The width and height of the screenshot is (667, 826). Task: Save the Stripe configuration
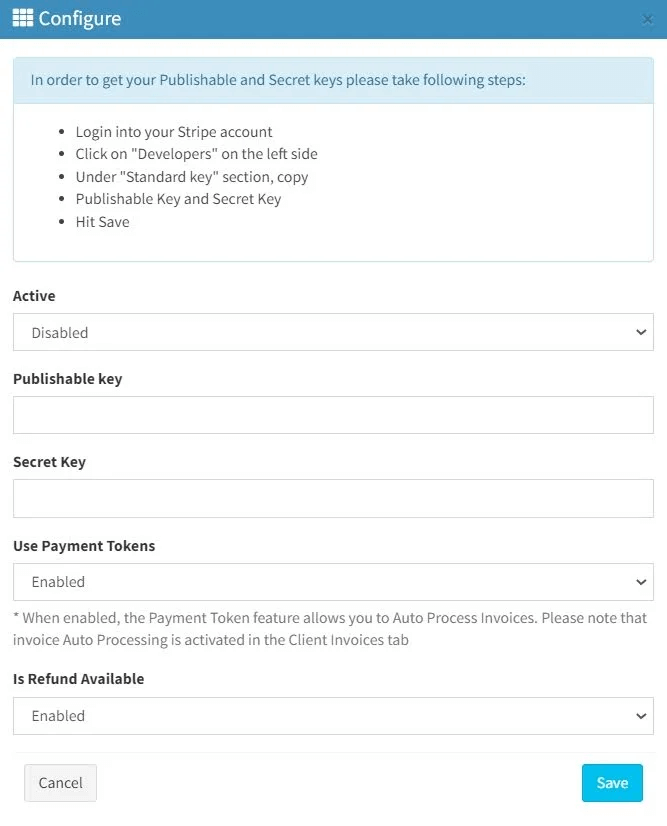[x=612, y=783]
